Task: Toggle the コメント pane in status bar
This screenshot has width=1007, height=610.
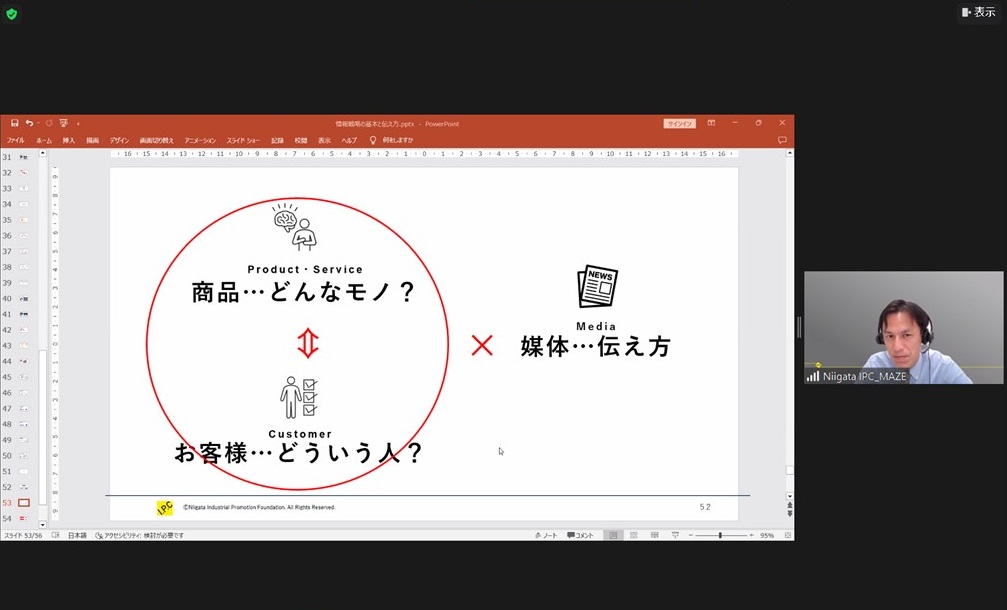Action: pos(580,535)
